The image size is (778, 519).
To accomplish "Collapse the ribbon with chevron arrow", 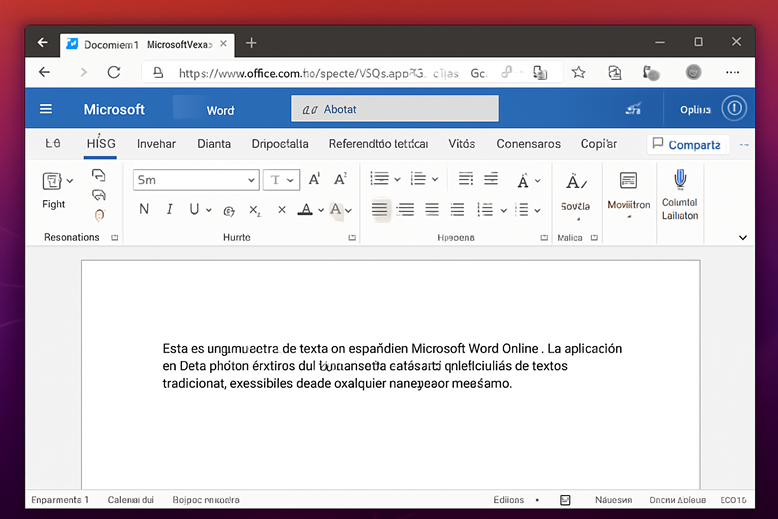I will (743, 238).
